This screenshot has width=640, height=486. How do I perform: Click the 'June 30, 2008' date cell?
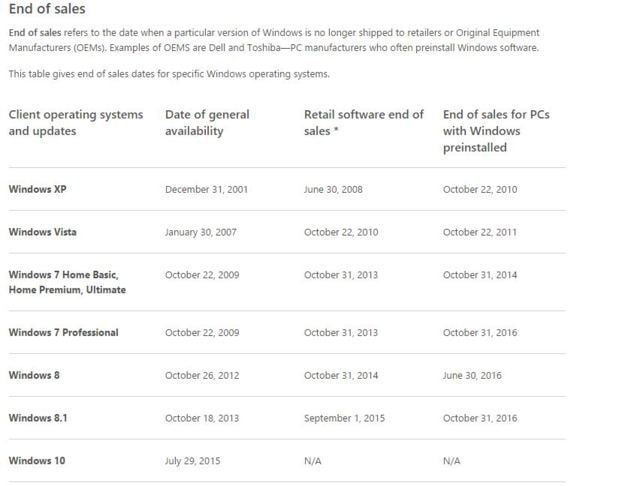pos(333,189)
